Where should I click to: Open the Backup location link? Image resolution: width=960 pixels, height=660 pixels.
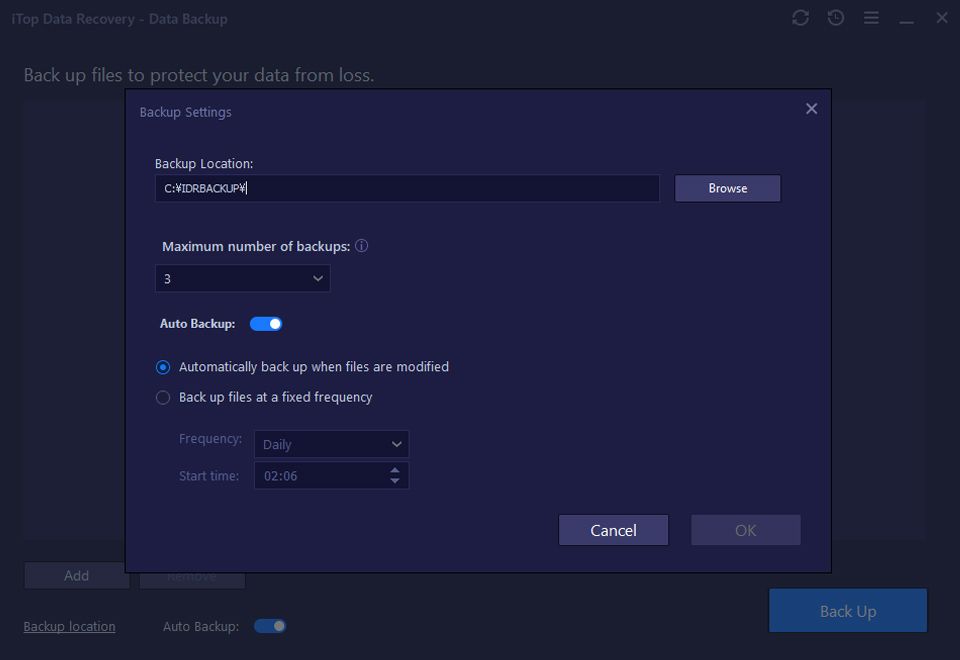click(69, 626)
